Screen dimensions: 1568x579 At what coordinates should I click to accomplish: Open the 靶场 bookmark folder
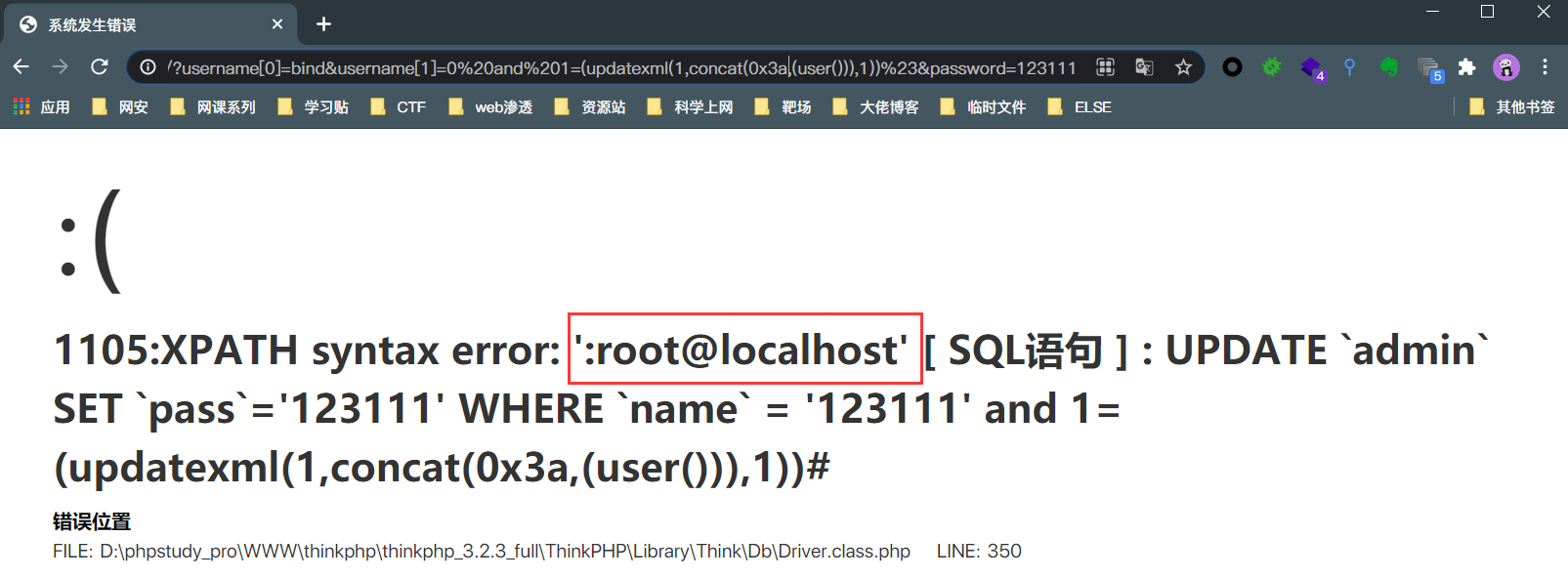[783, 106]
